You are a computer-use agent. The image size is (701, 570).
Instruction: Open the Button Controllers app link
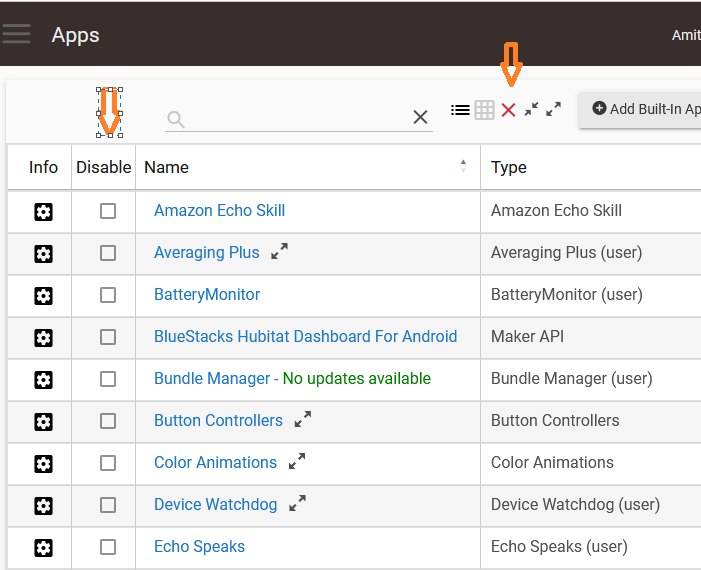click(218, 420)
